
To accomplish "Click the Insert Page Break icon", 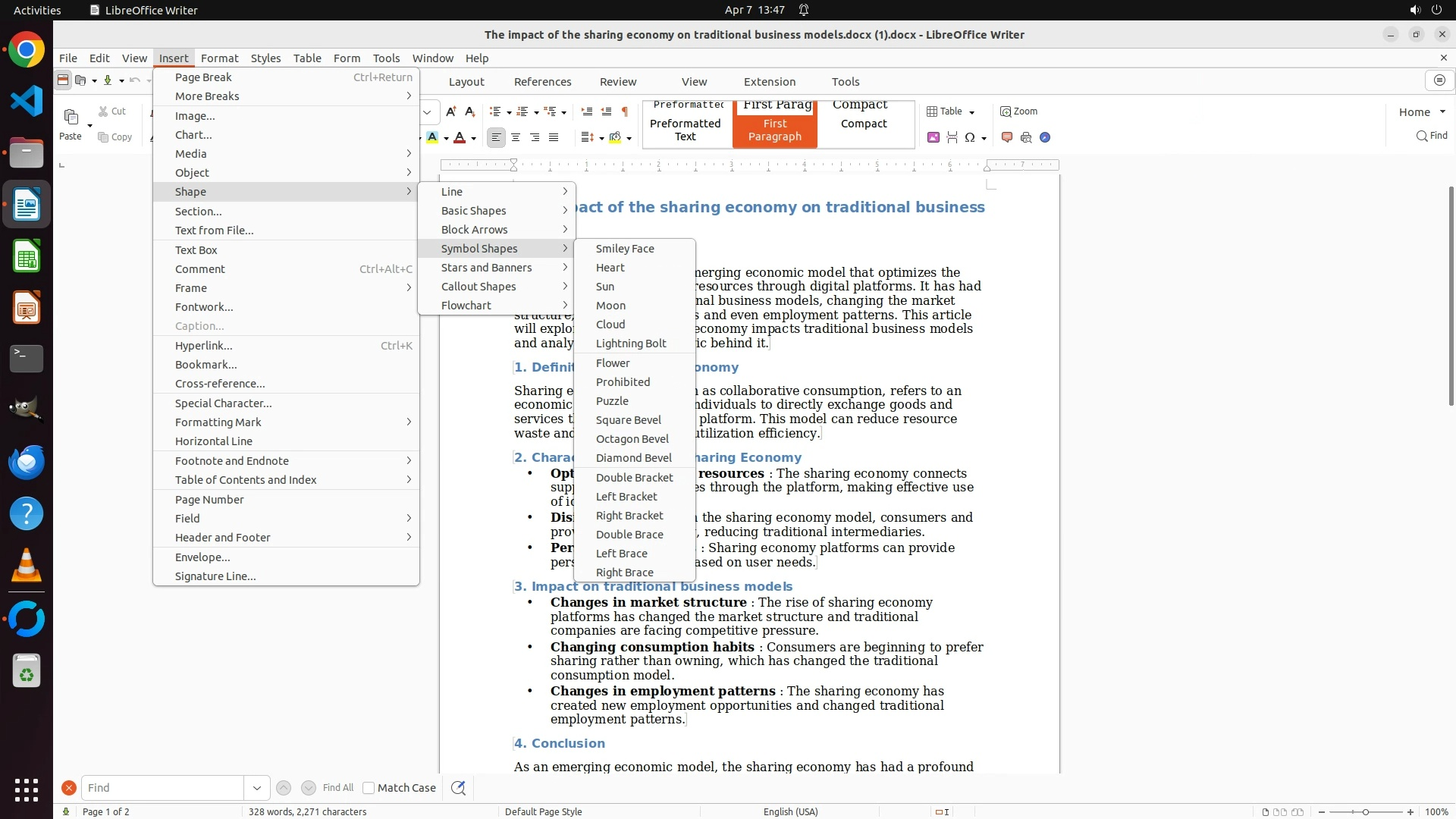I will pyautogui.click(x=952, y=137).
